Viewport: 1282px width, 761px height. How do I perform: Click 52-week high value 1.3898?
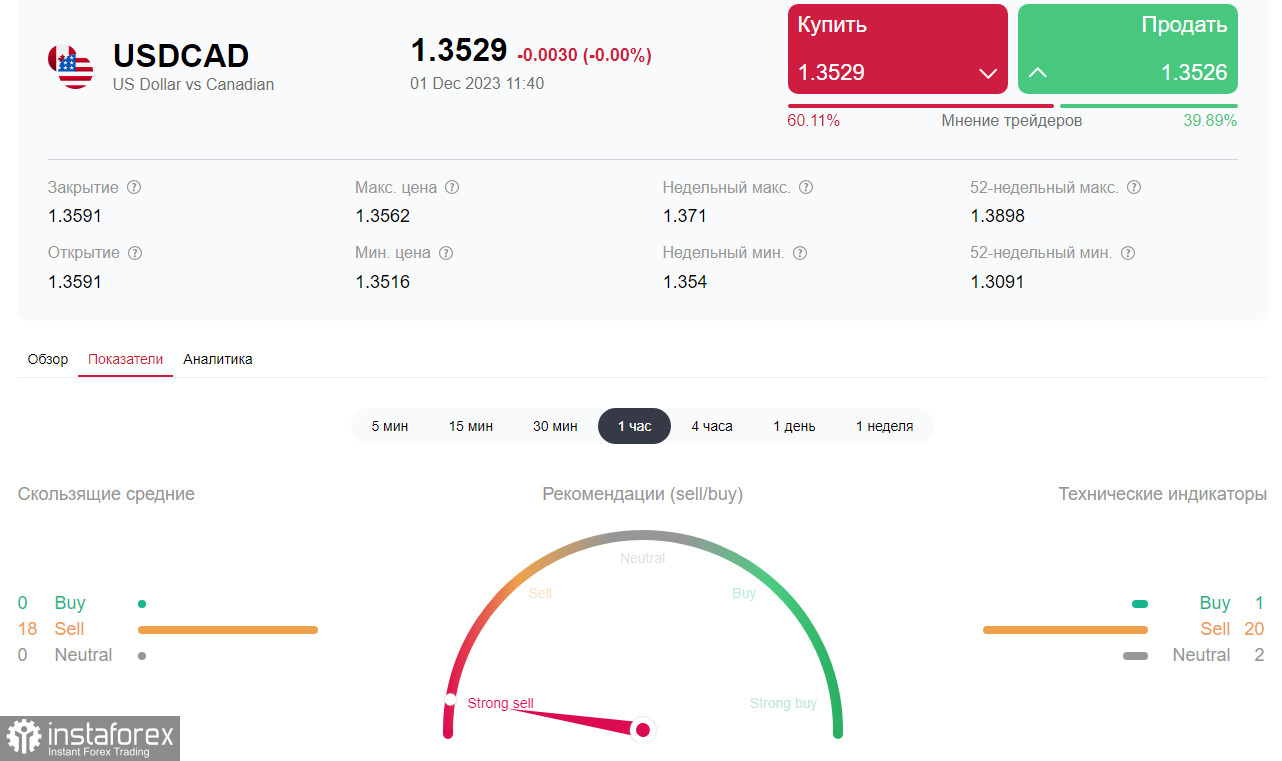point(997,216)
